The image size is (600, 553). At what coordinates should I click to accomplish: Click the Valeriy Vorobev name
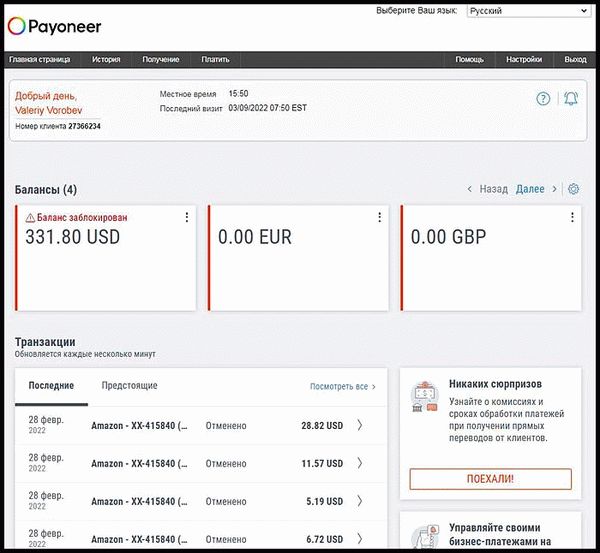click(49, 111)
